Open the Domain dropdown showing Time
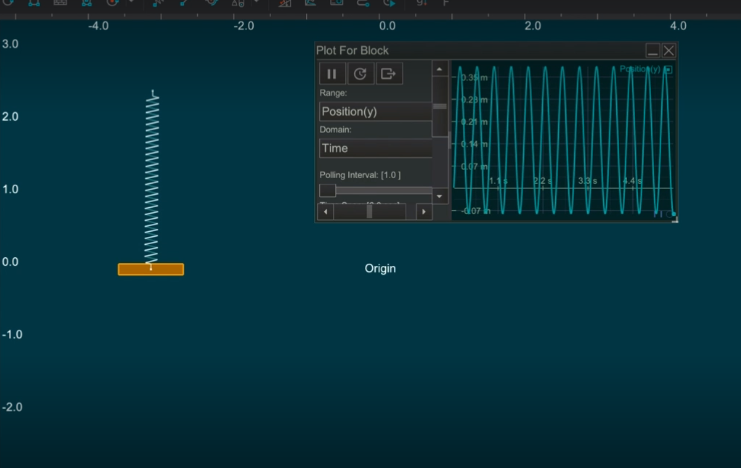 [376, 148]
